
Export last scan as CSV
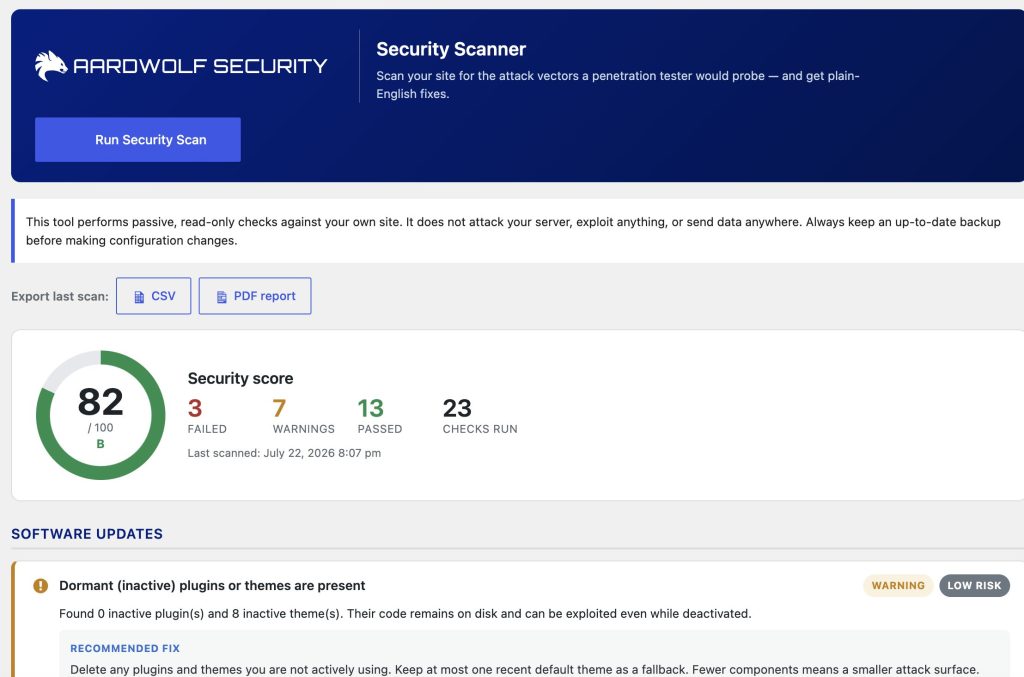153,296
